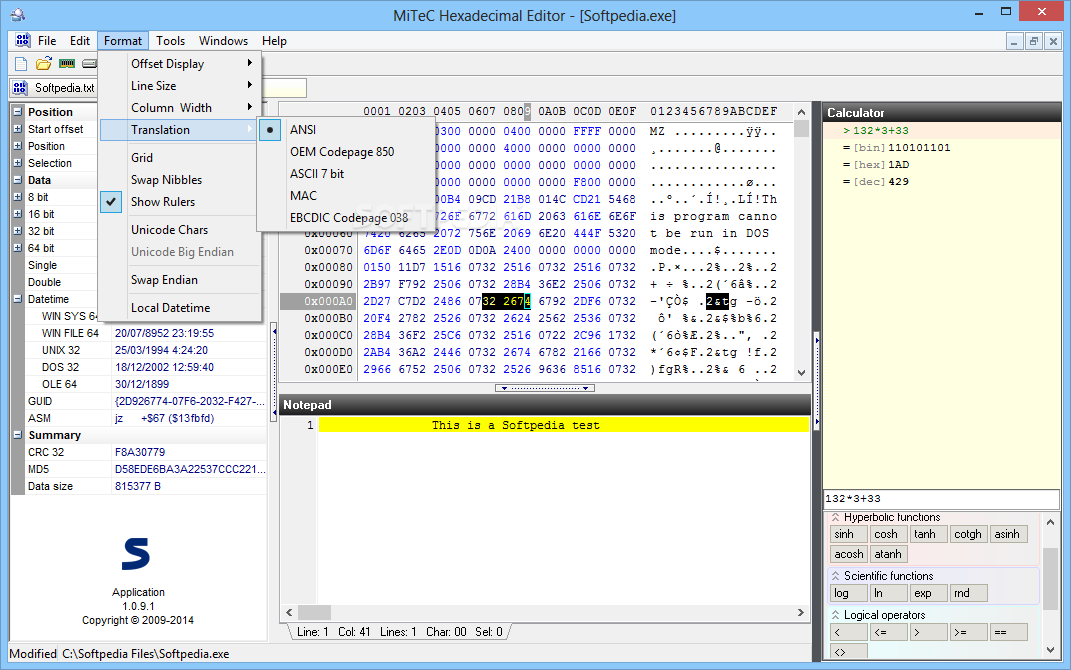The image size is (1071, 670).
Task: Choose EBCDIC Codepage 038 translation
Action: point(348,218)
